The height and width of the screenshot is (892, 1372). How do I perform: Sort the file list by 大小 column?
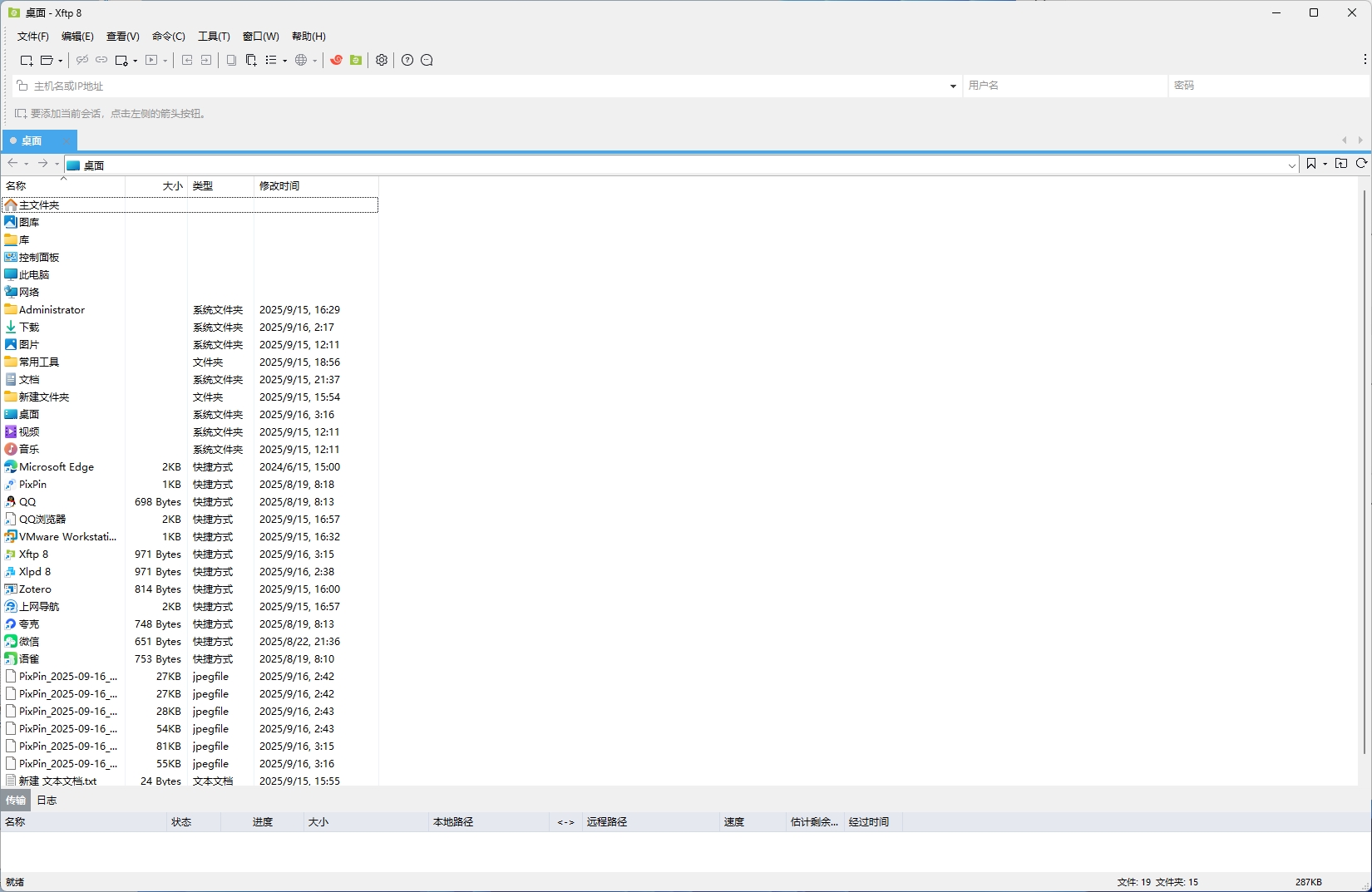point(172,185)
